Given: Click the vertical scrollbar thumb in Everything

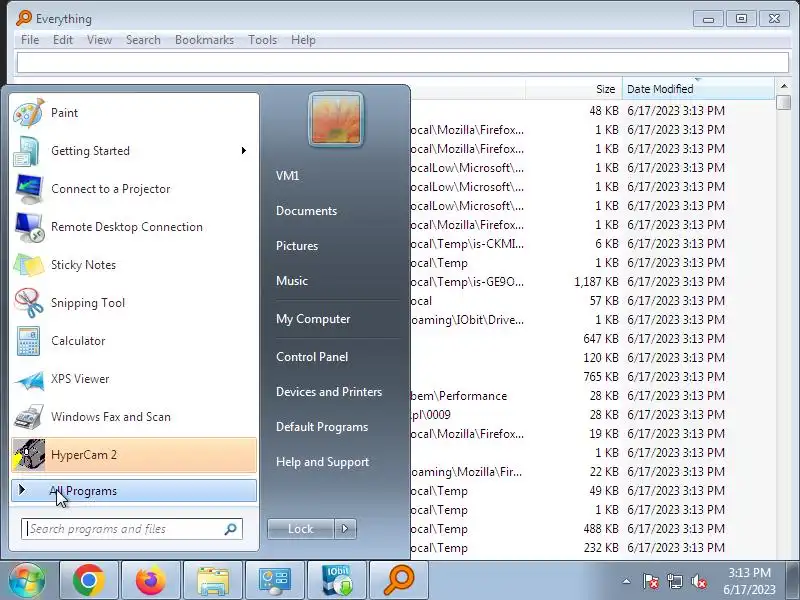Looking at the screenshot, I should (783, 102).
